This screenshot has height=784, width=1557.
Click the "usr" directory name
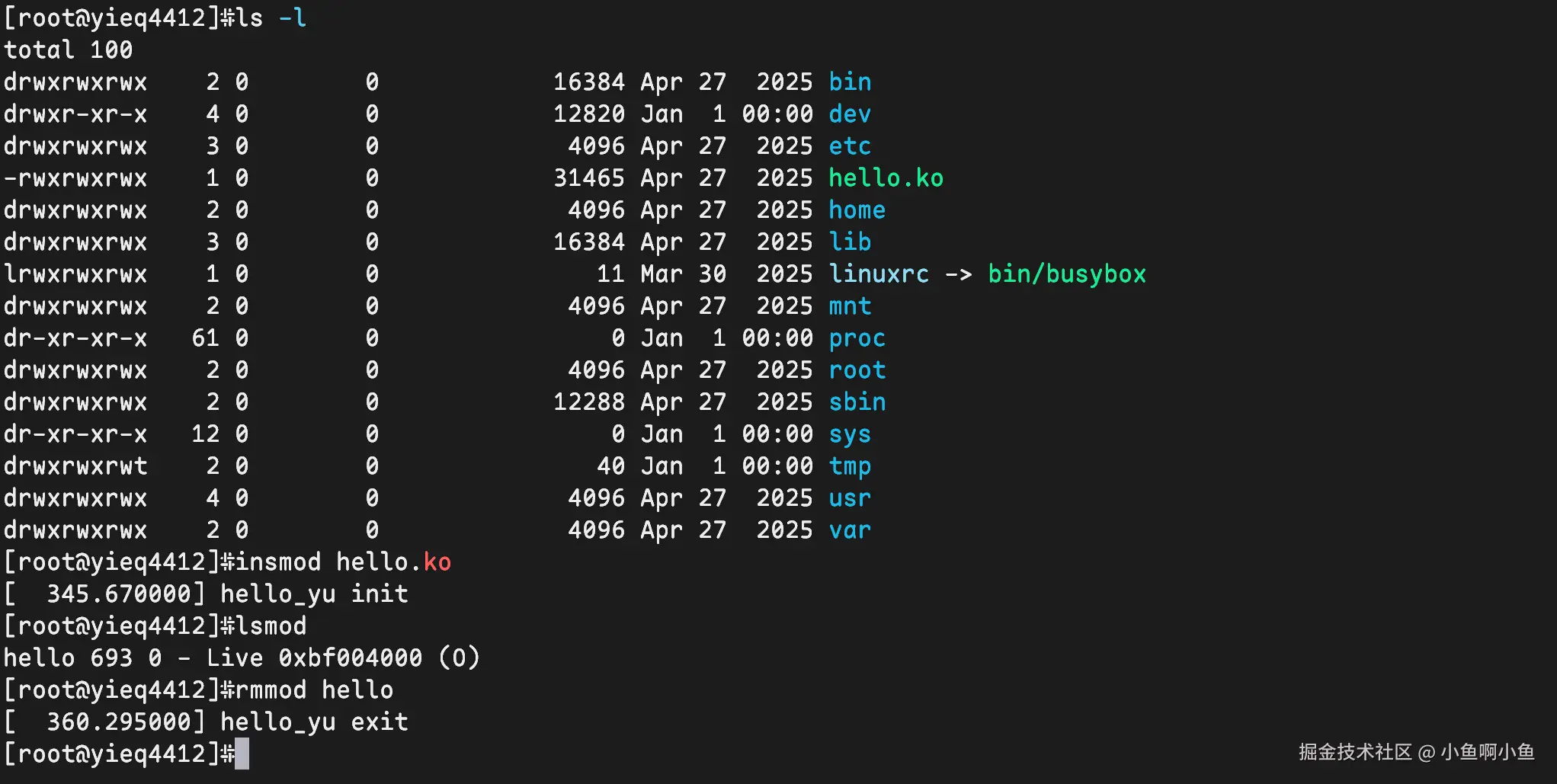tap(850, 498)
